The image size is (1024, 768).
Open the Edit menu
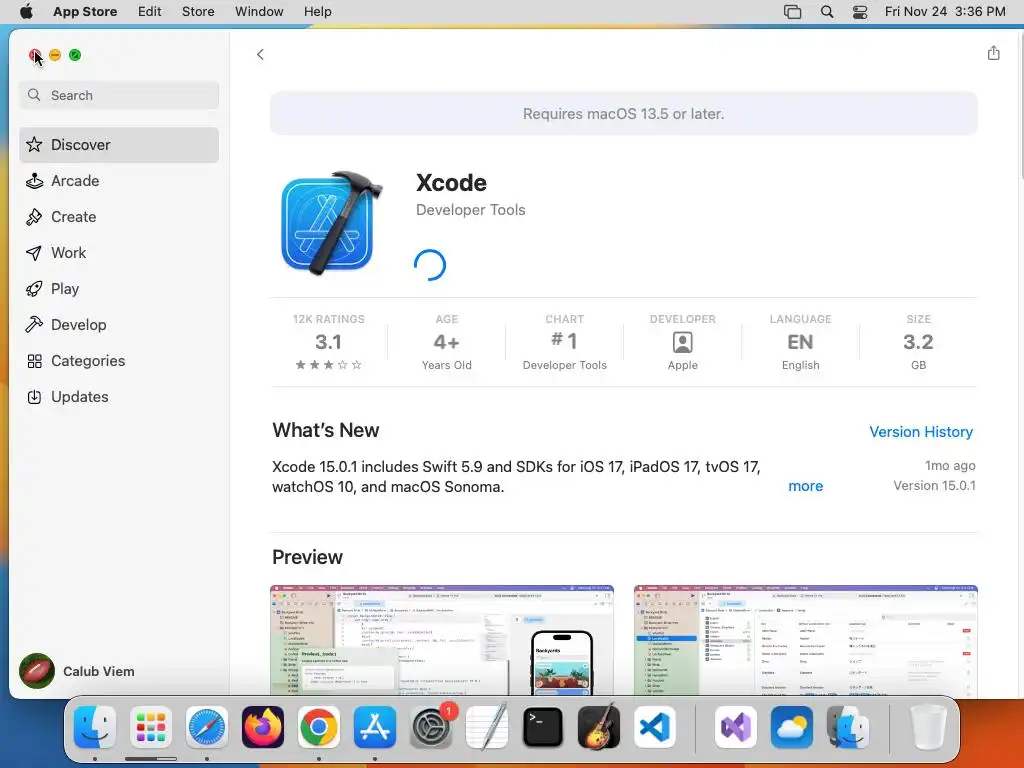pos(150,12)
